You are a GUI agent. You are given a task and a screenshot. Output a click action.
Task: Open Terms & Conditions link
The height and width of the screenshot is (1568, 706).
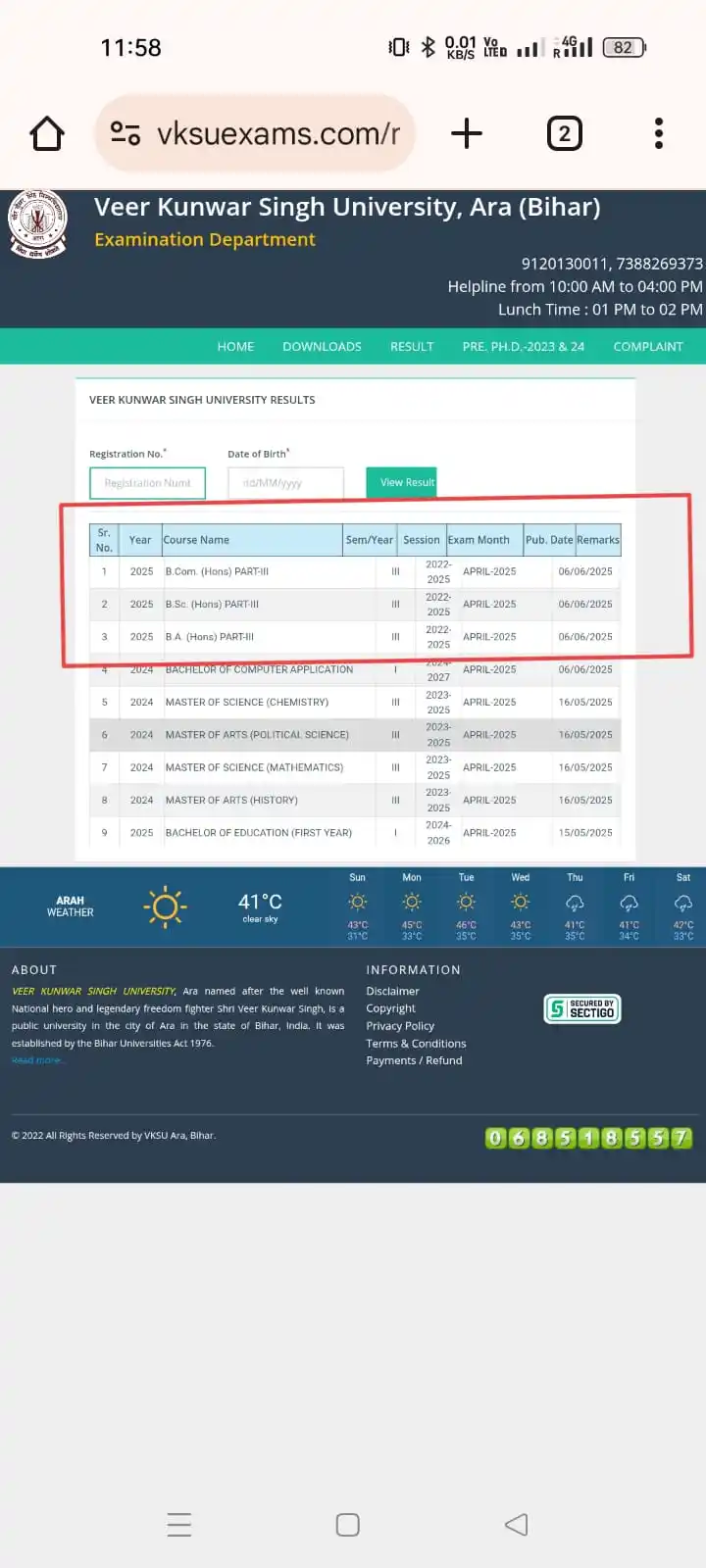(x=416, y=1044)
